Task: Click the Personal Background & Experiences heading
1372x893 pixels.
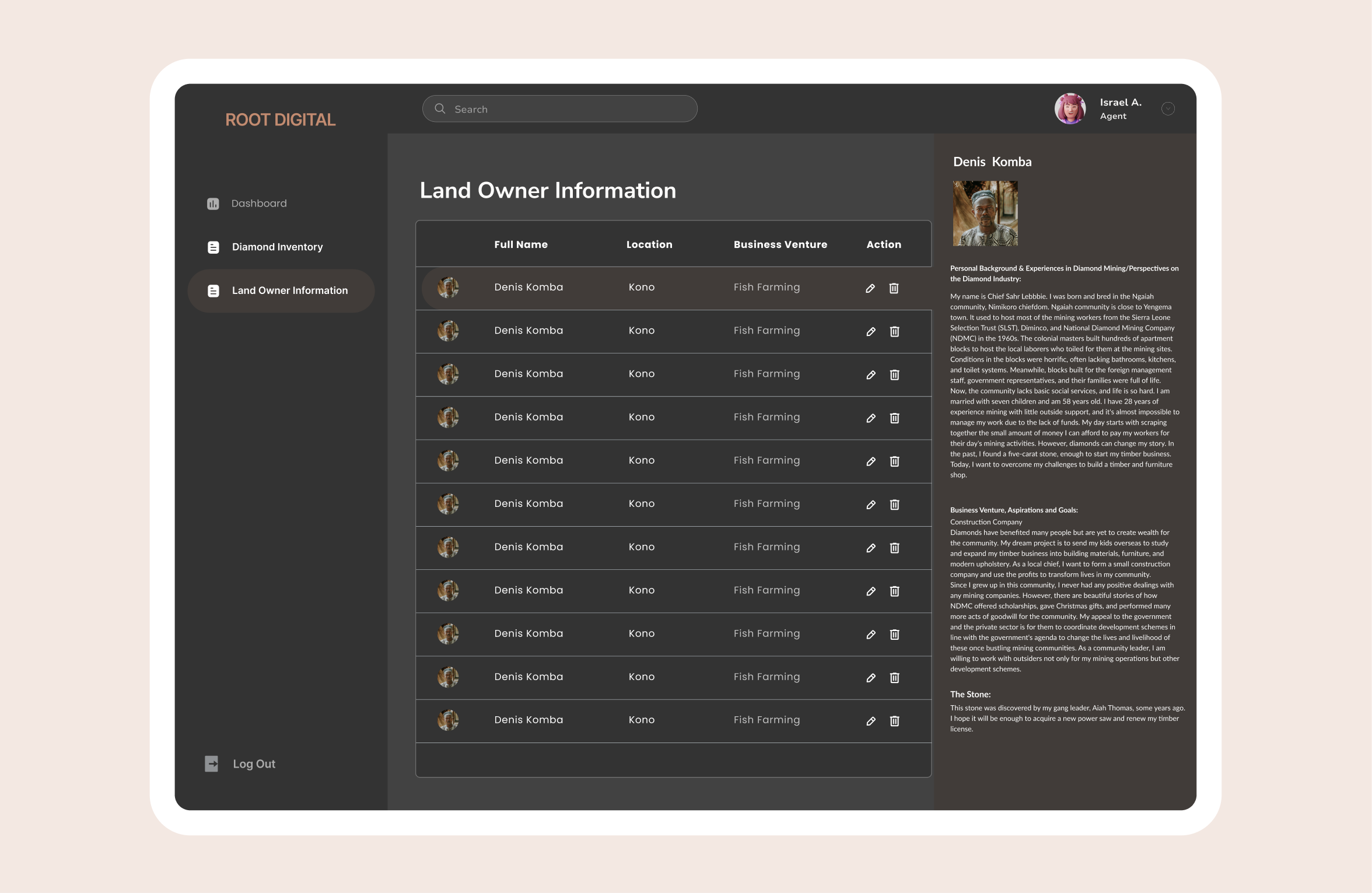Action: pos(1064,274)
